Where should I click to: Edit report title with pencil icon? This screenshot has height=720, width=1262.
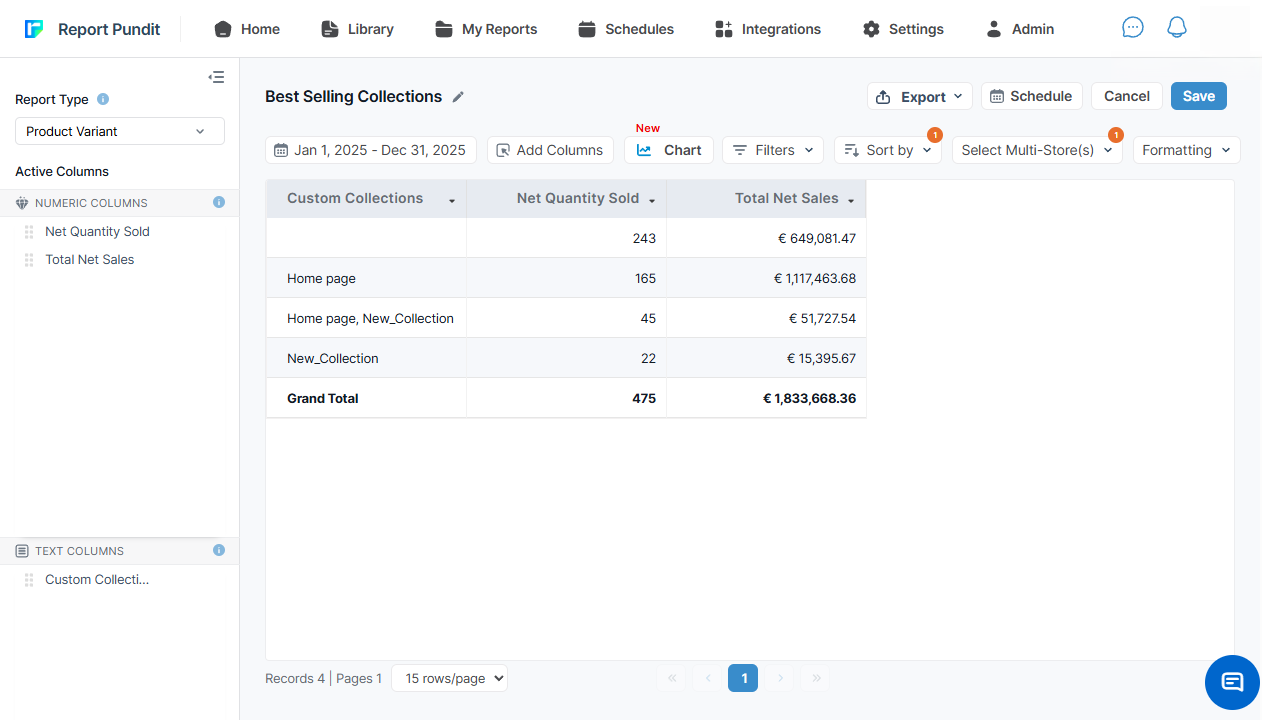(458, 97)
